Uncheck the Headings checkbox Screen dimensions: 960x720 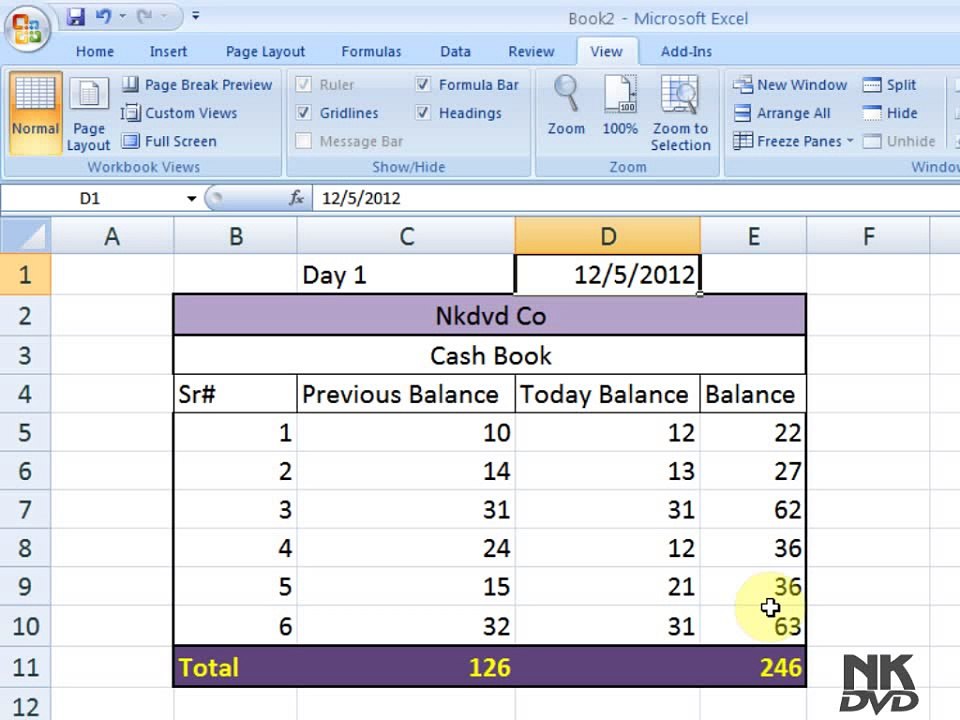click(422, 113)
